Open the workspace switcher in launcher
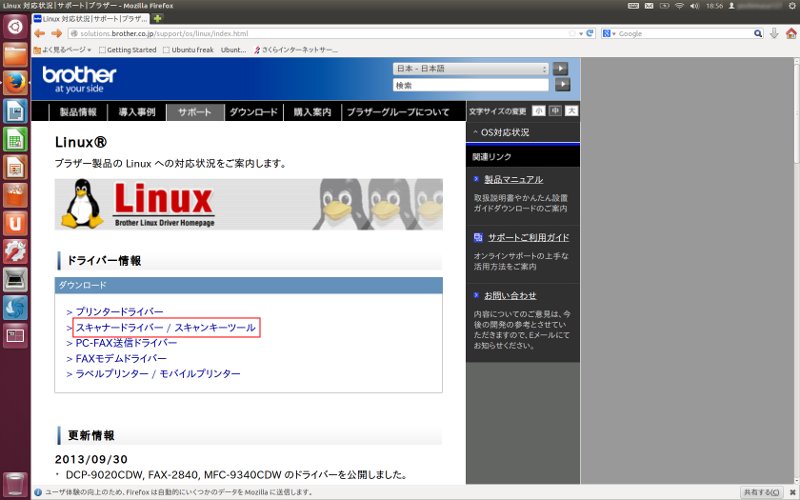 click(x=15, y=335)
